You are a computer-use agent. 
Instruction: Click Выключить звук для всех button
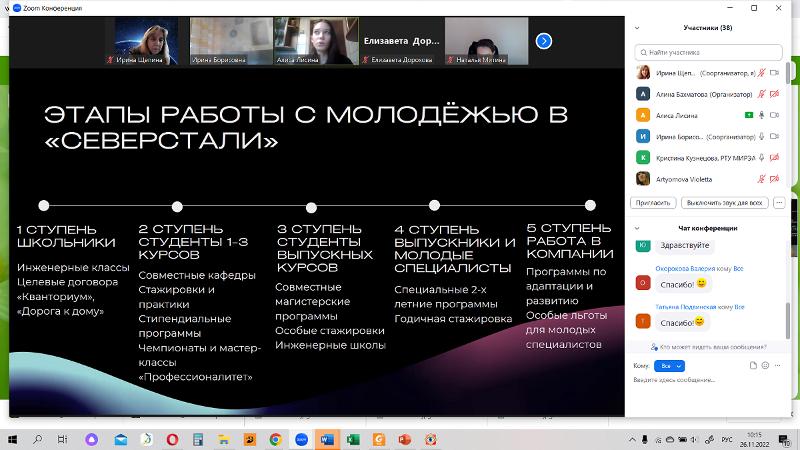(726, 202)
